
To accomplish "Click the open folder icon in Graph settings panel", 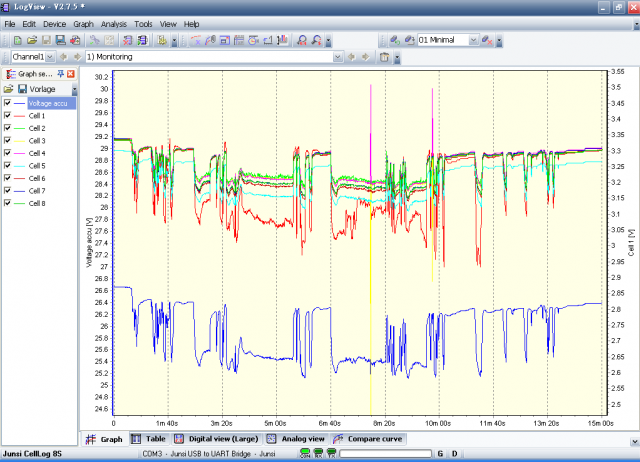I will coord(8,89).
